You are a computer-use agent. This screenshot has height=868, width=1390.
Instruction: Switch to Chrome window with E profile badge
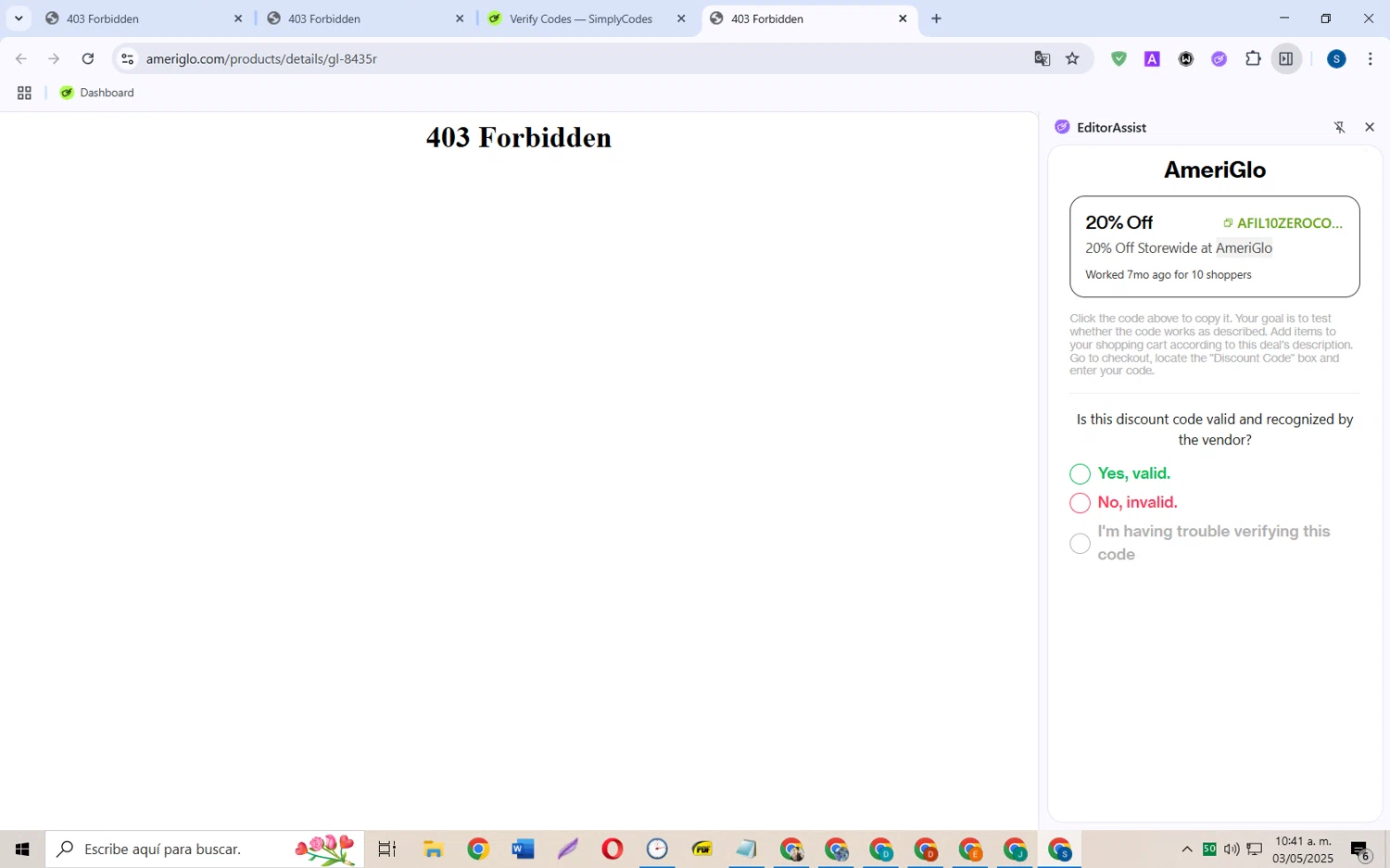click(x=970, y=849)
